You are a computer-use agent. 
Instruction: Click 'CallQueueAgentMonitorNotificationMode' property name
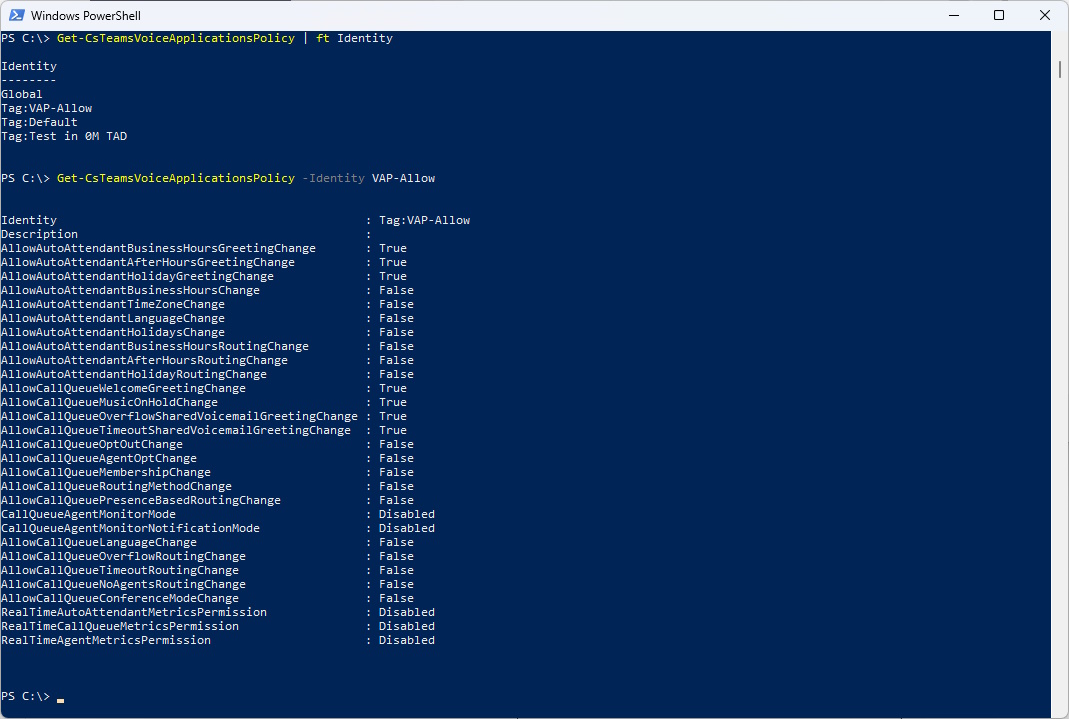pos(130,527)
